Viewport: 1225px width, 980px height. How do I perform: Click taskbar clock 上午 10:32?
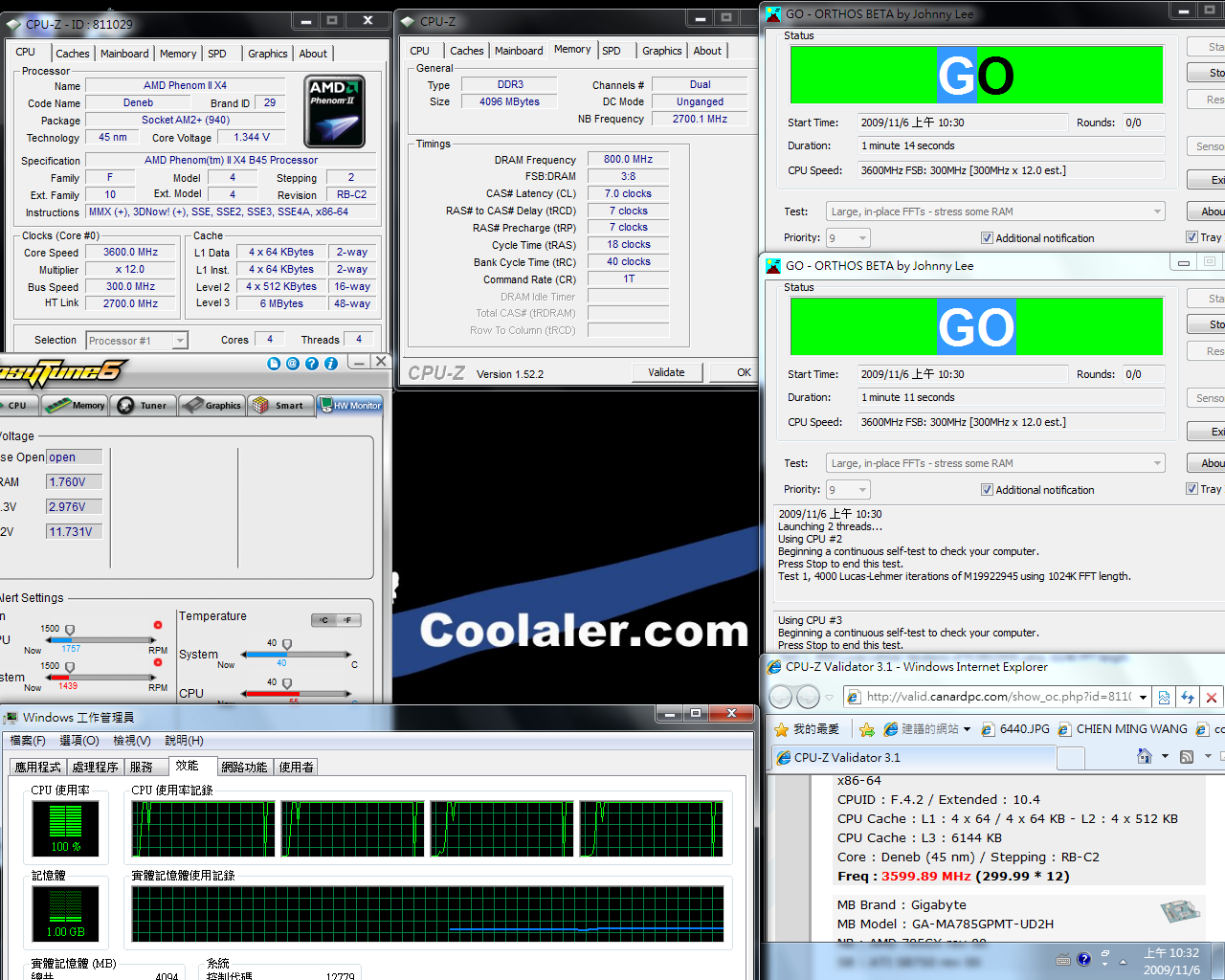coord(1171,953)
